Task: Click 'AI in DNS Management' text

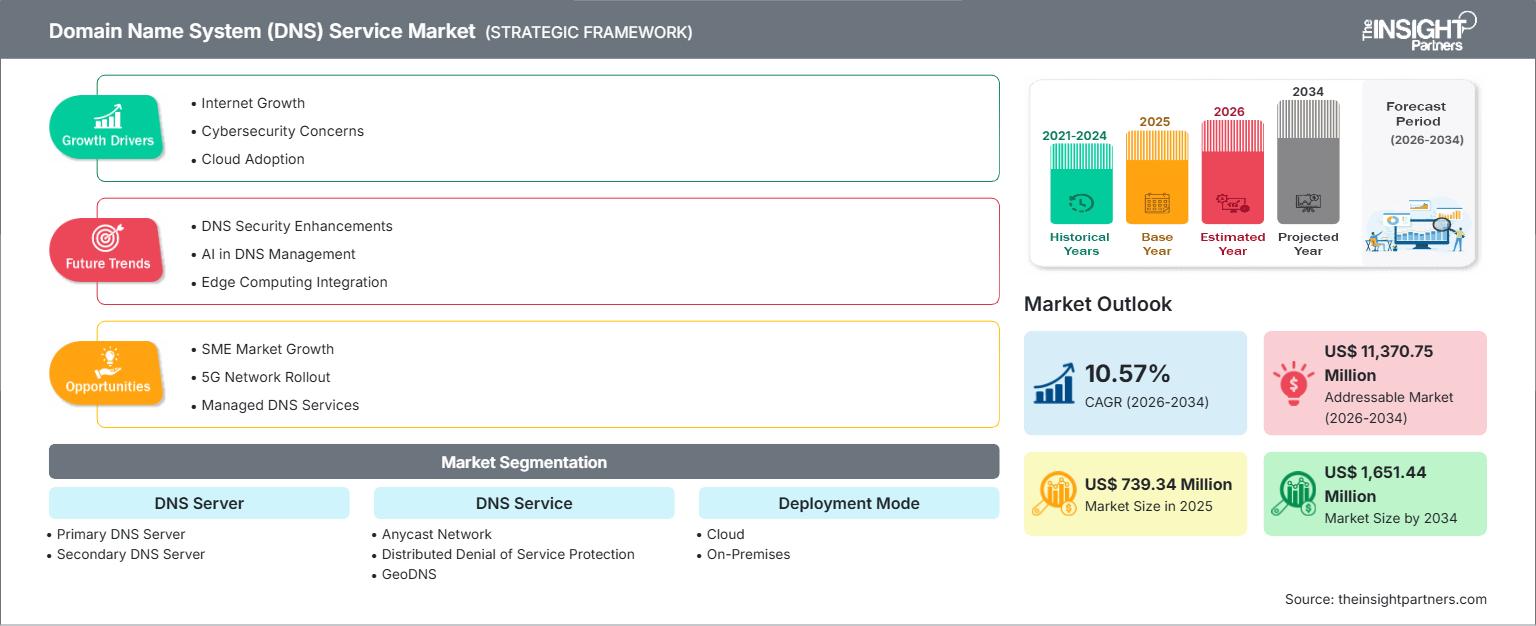Action: click(x=278, y=254)
